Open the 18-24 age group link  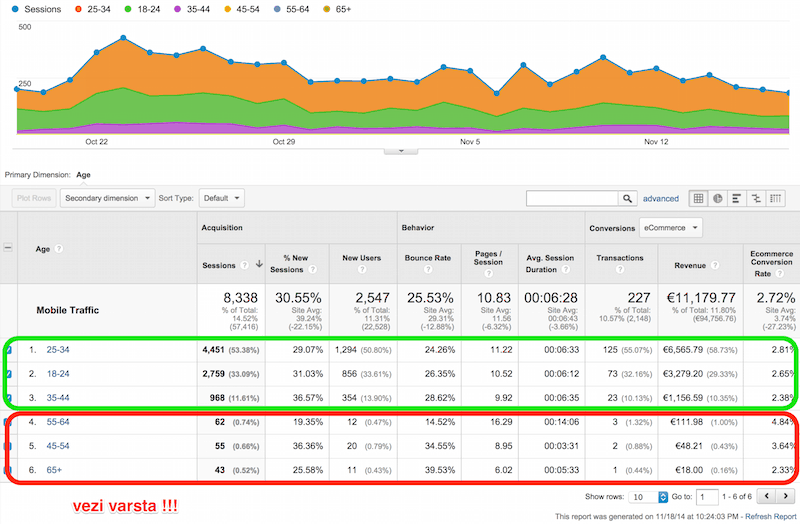58,373
